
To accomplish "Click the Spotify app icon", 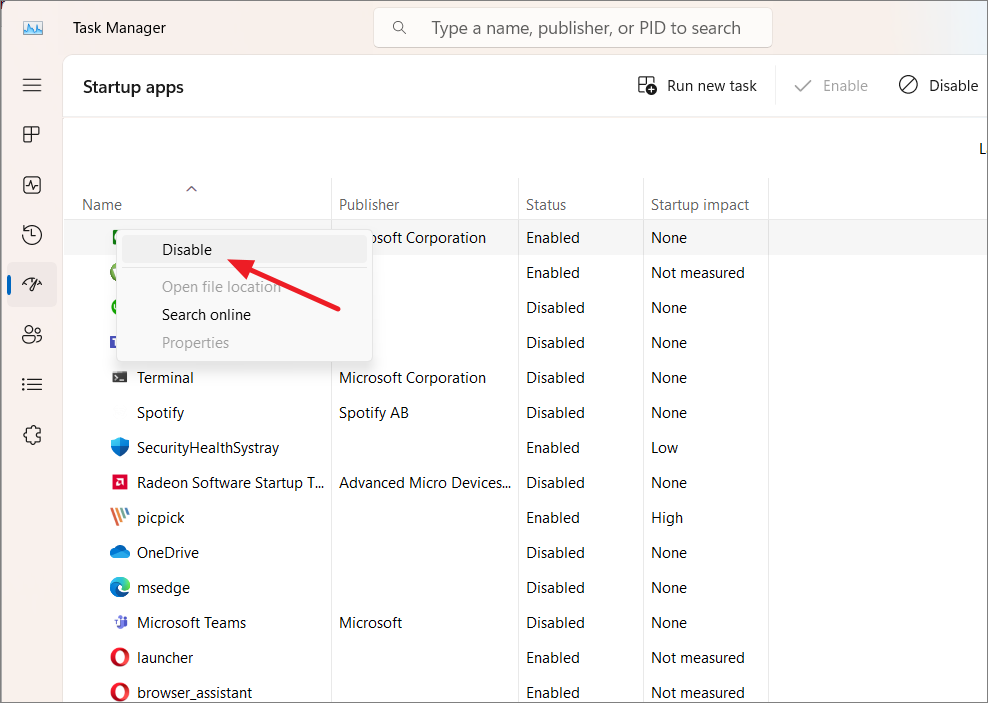I will pyautogui.click(x=122, y=412).
